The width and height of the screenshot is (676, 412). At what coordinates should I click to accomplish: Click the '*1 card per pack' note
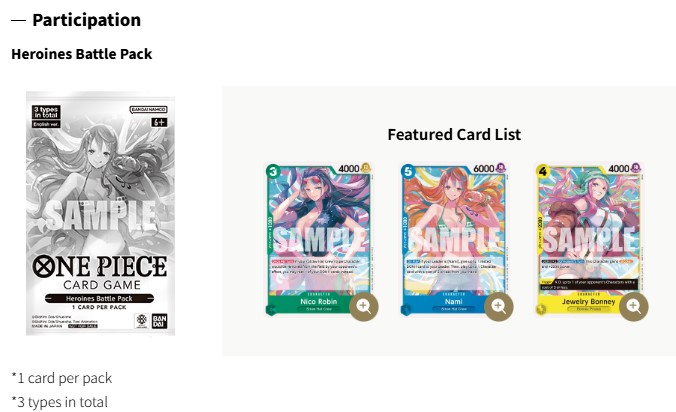click(62, 378)
